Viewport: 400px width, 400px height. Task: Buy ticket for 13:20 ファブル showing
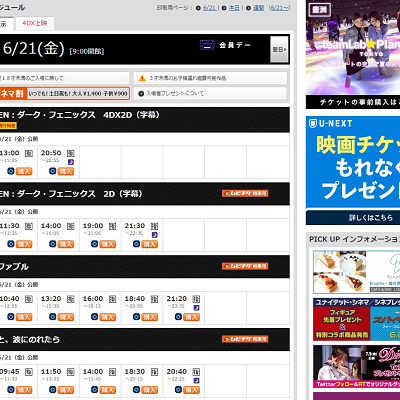point(66,317)
